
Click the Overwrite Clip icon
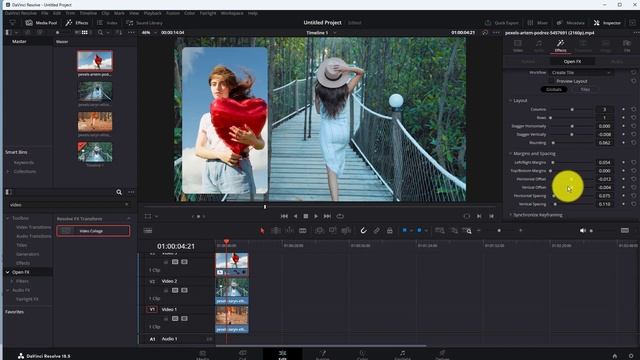(x=333, y=231)
